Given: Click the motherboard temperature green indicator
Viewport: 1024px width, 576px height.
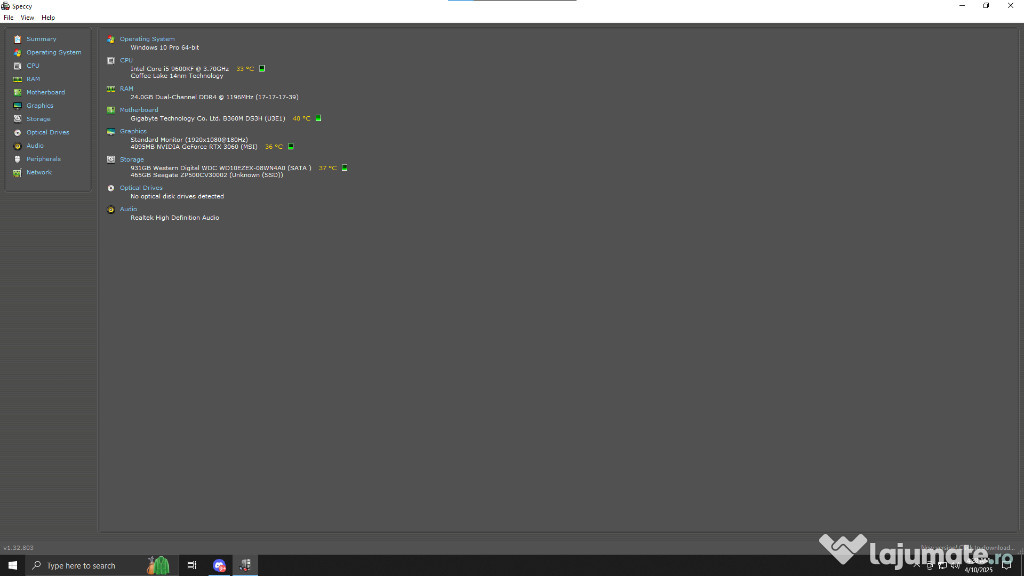Looking at the screenshot, I should 318,118.
